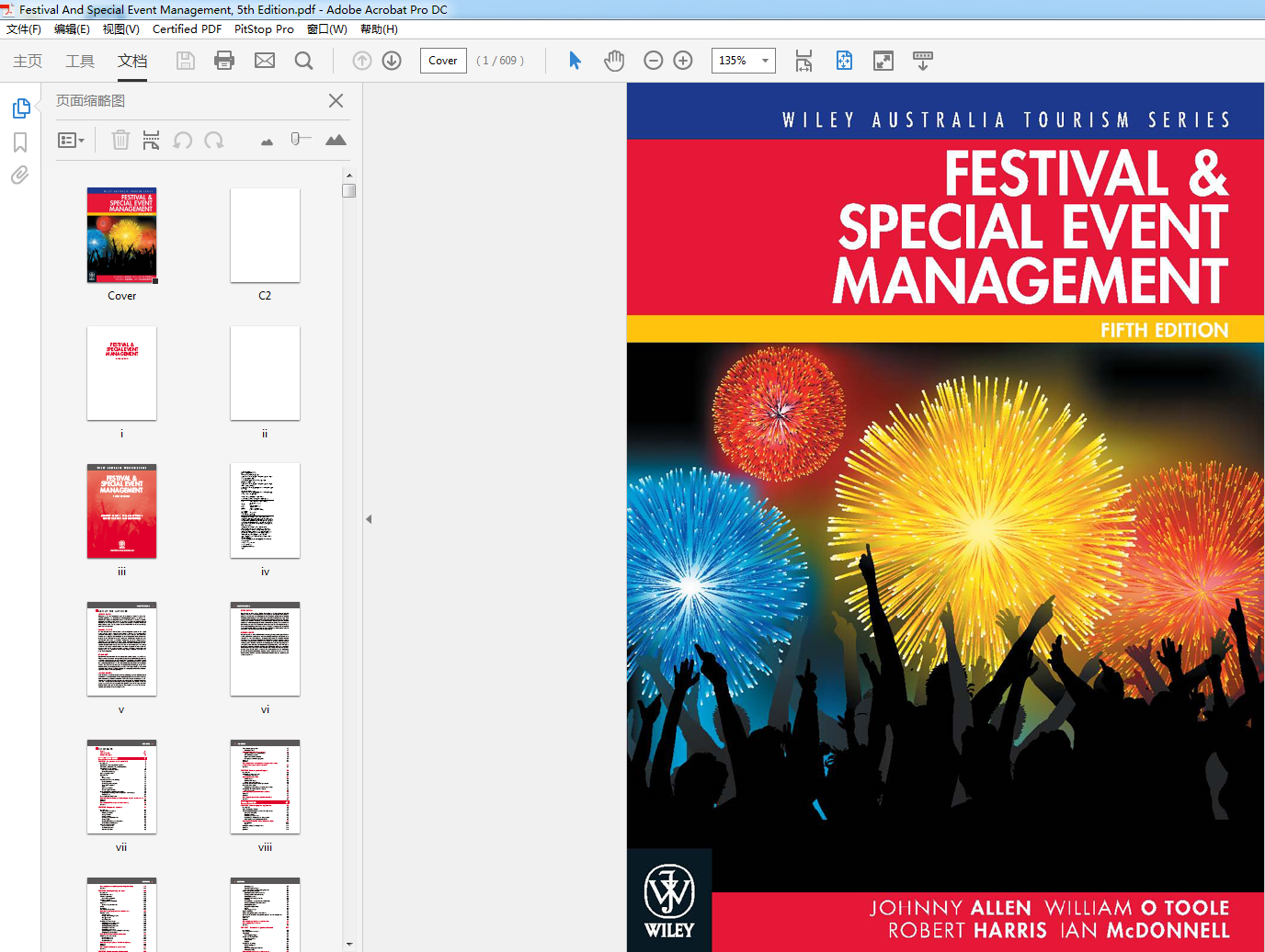Enlarge thumbnail size large mountain icon
The height and width of the screenshot is (952, 1265).
point(336,140)
